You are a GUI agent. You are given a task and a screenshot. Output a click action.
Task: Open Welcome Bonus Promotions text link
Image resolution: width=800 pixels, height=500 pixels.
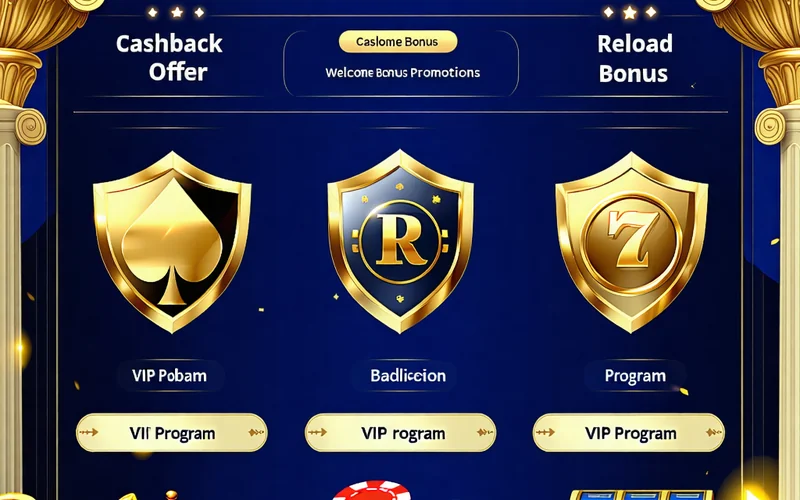[x=403, y=72]
